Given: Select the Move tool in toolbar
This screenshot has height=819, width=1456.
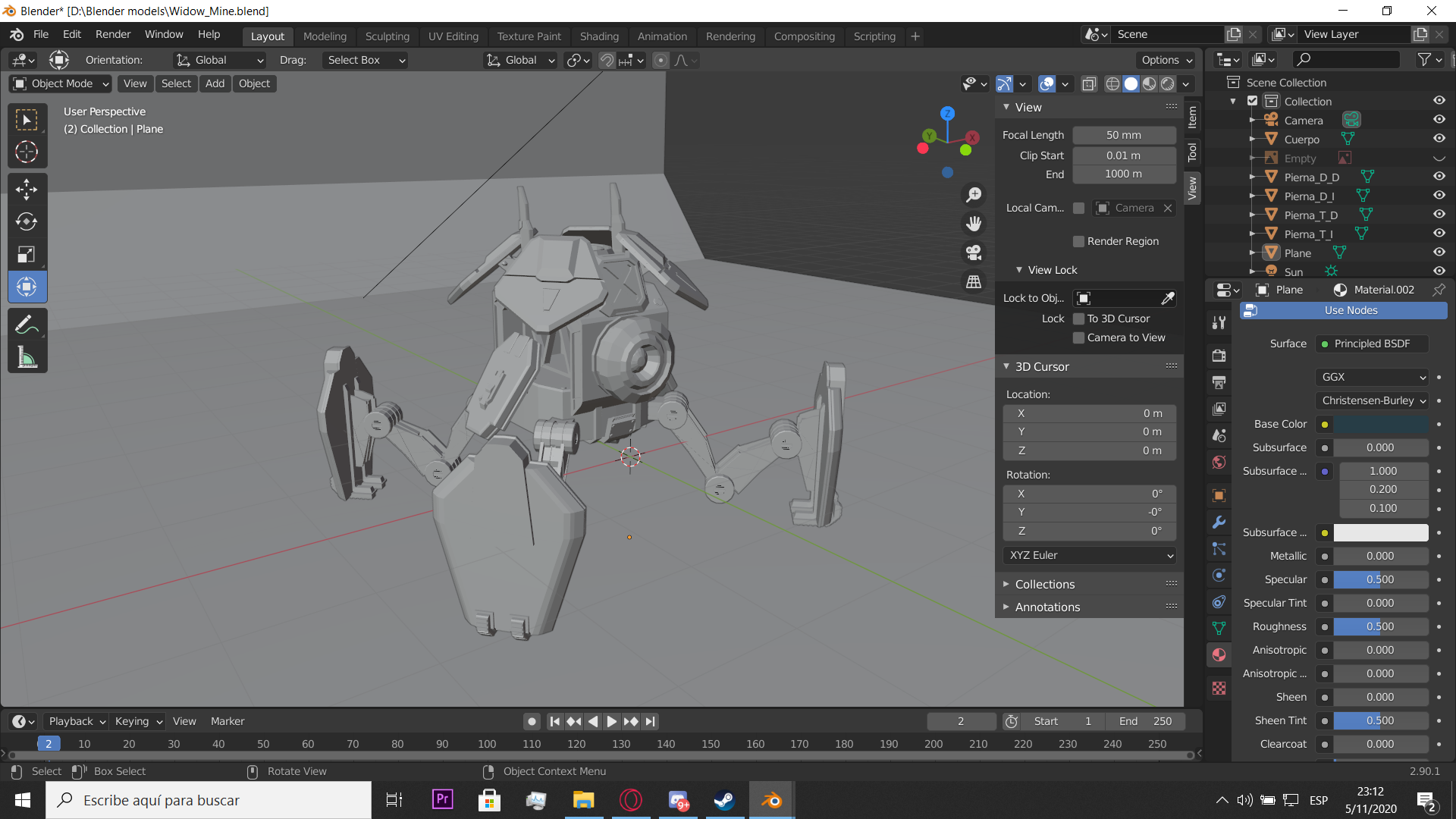Looking at the screenshot, I should click(27, 189).
